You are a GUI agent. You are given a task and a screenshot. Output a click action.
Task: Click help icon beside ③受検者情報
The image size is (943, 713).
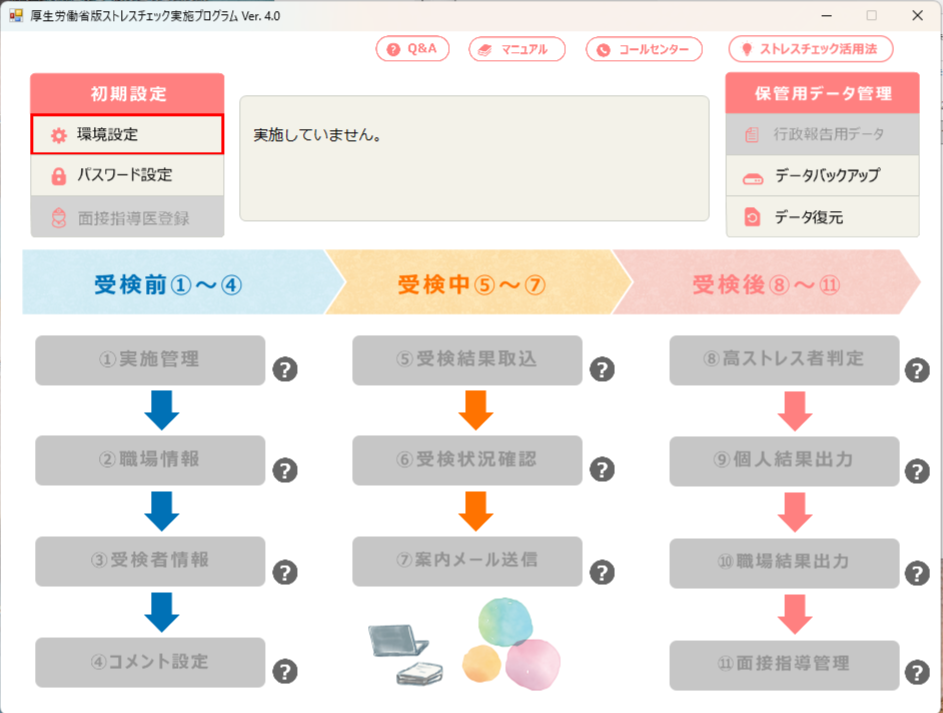(285, 572)
